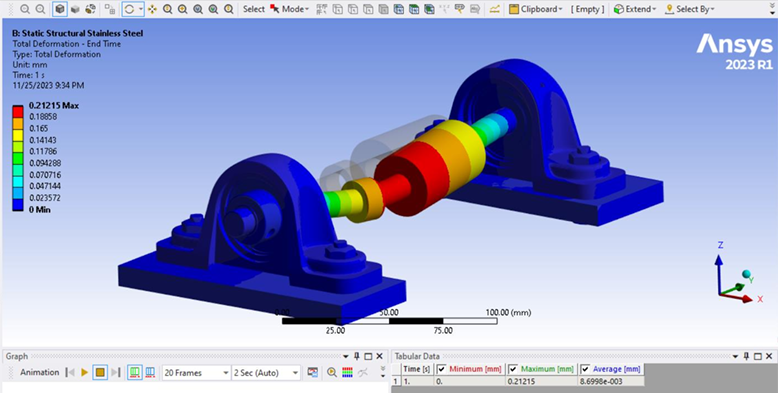Click the red-flagged selection cursor icon
This screenshot has height=395, width=778.
tap(274, 9)
